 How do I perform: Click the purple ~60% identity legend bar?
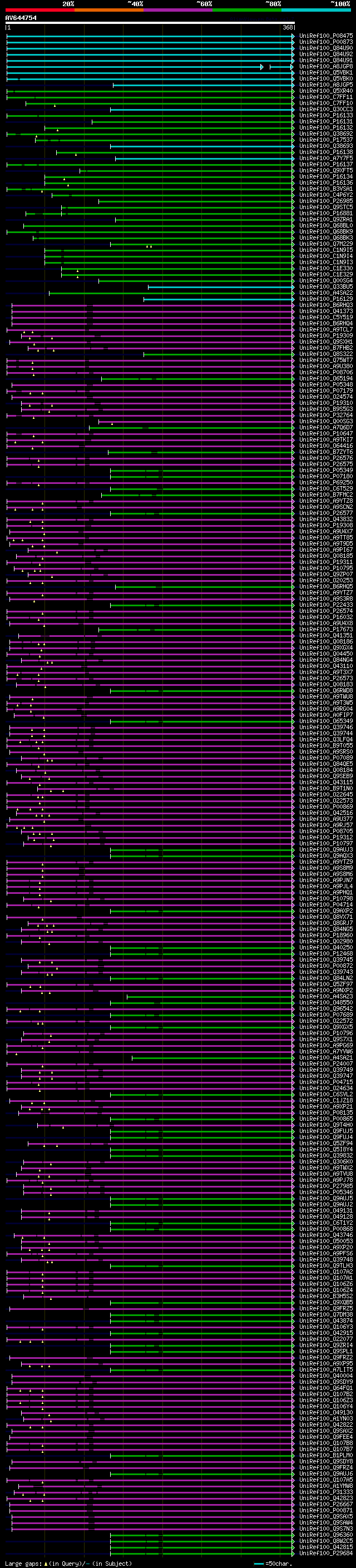(x=179, y=10)
